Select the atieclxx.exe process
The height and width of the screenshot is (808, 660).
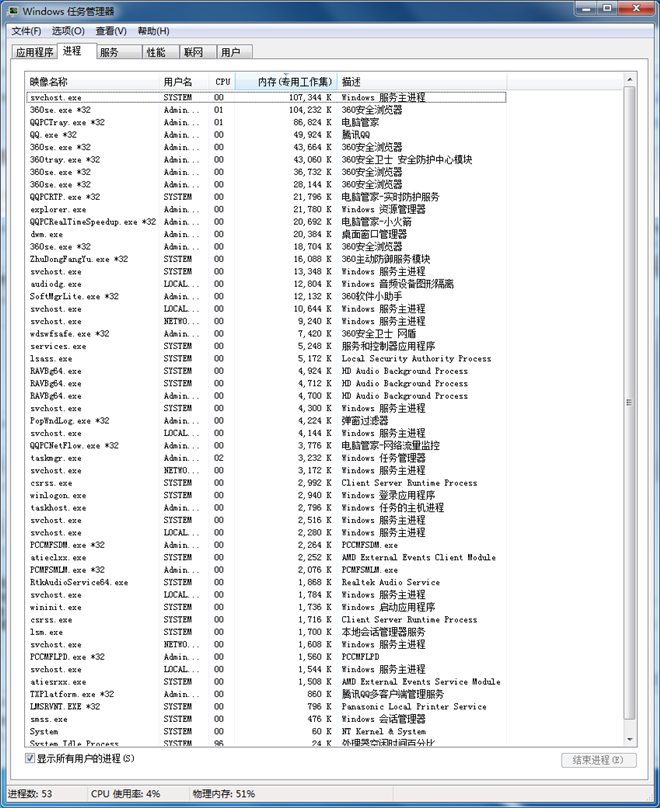pos(266,558)
